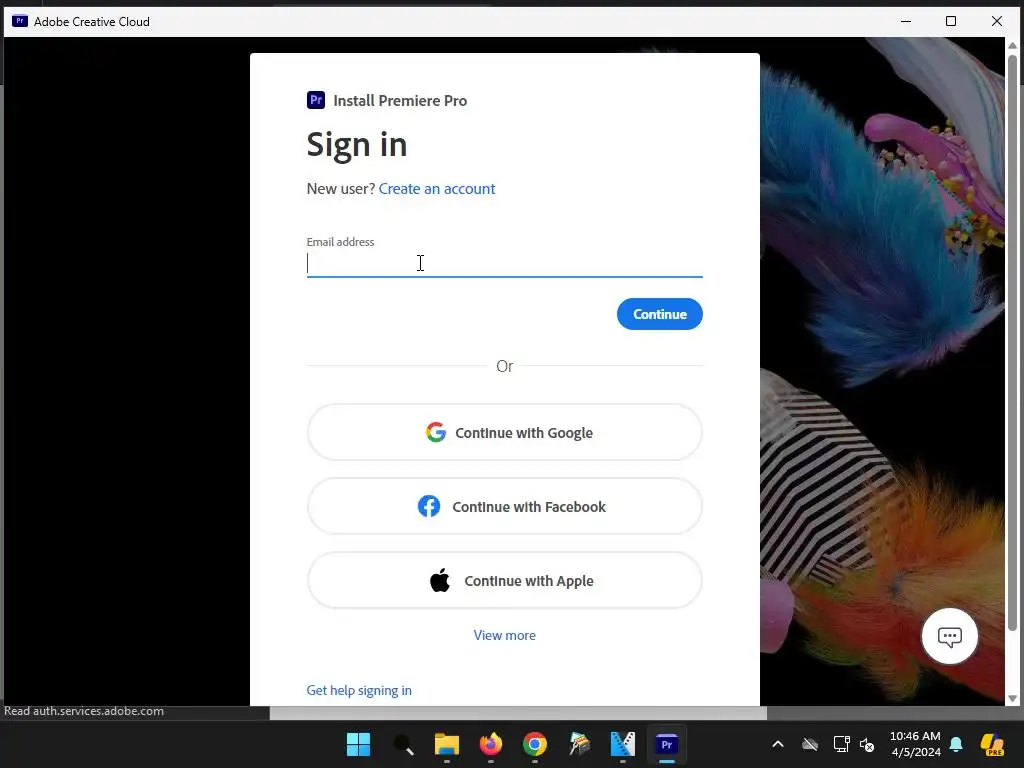Click the Sign in heading
The image size is (1024, 768).
click(357, 144)
